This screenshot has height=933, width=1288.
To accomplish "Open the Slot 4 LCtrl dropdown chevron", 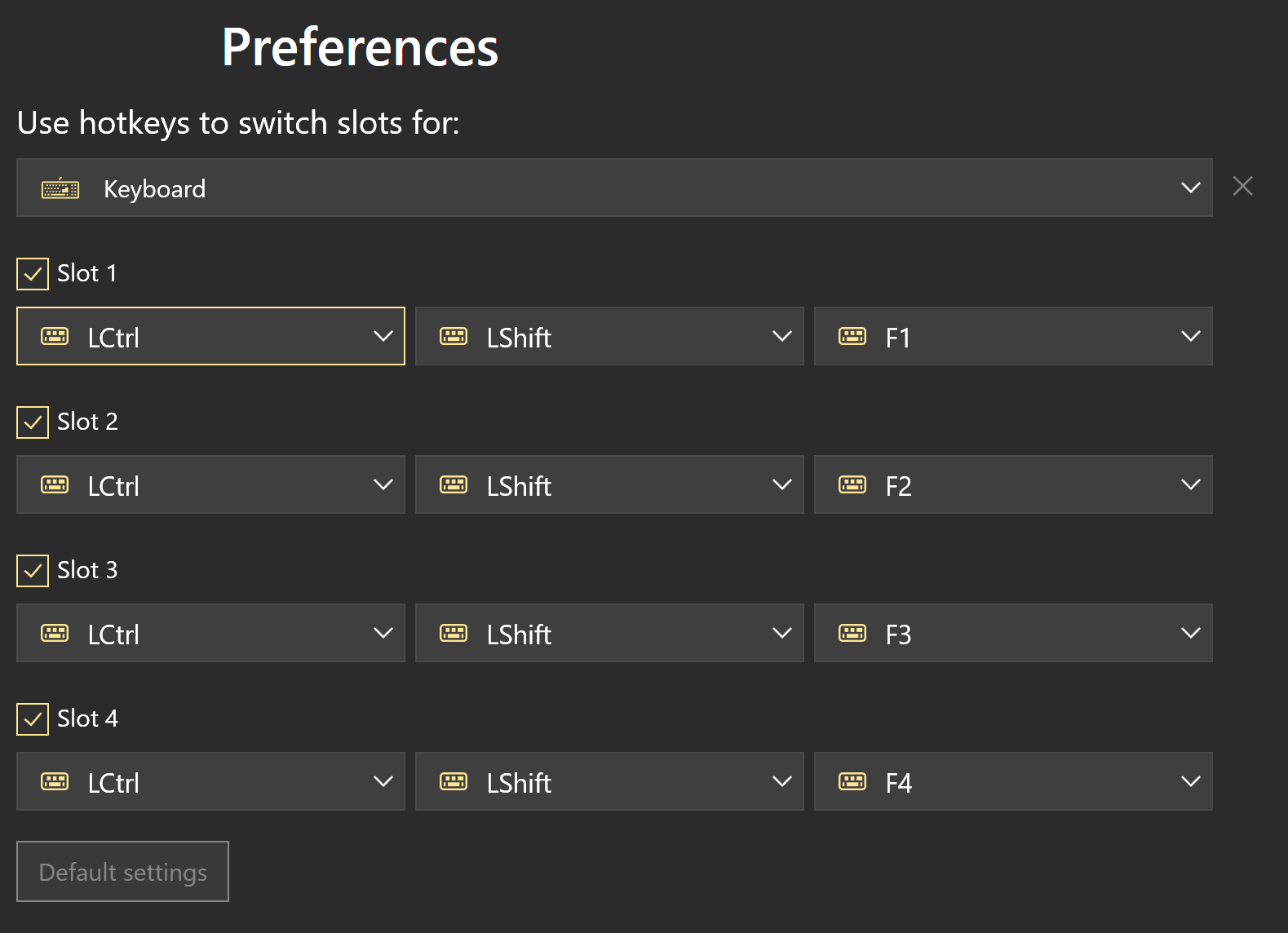I will tap(383, 781).
